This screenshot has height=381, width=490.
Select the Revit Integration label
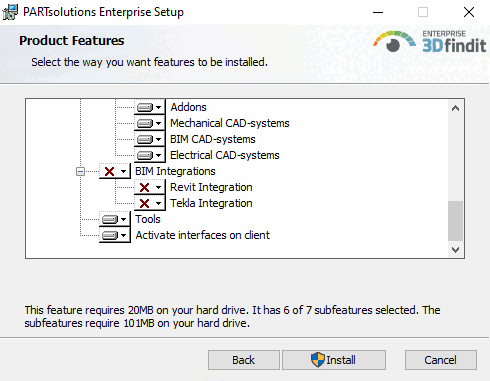click(211, 187)
